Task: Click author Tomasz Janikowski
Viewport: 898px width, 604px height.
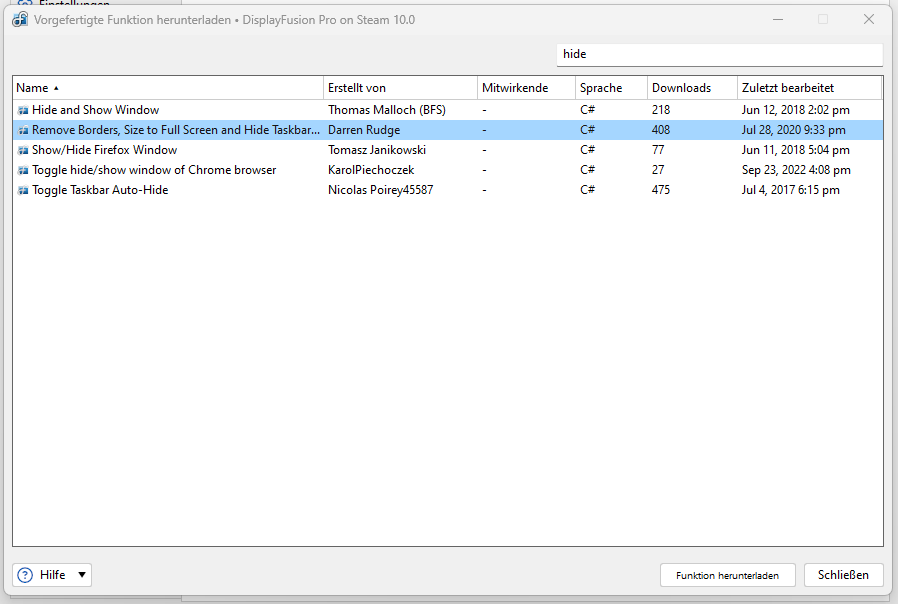Action: pyautogui.click(x=377, y=150)
